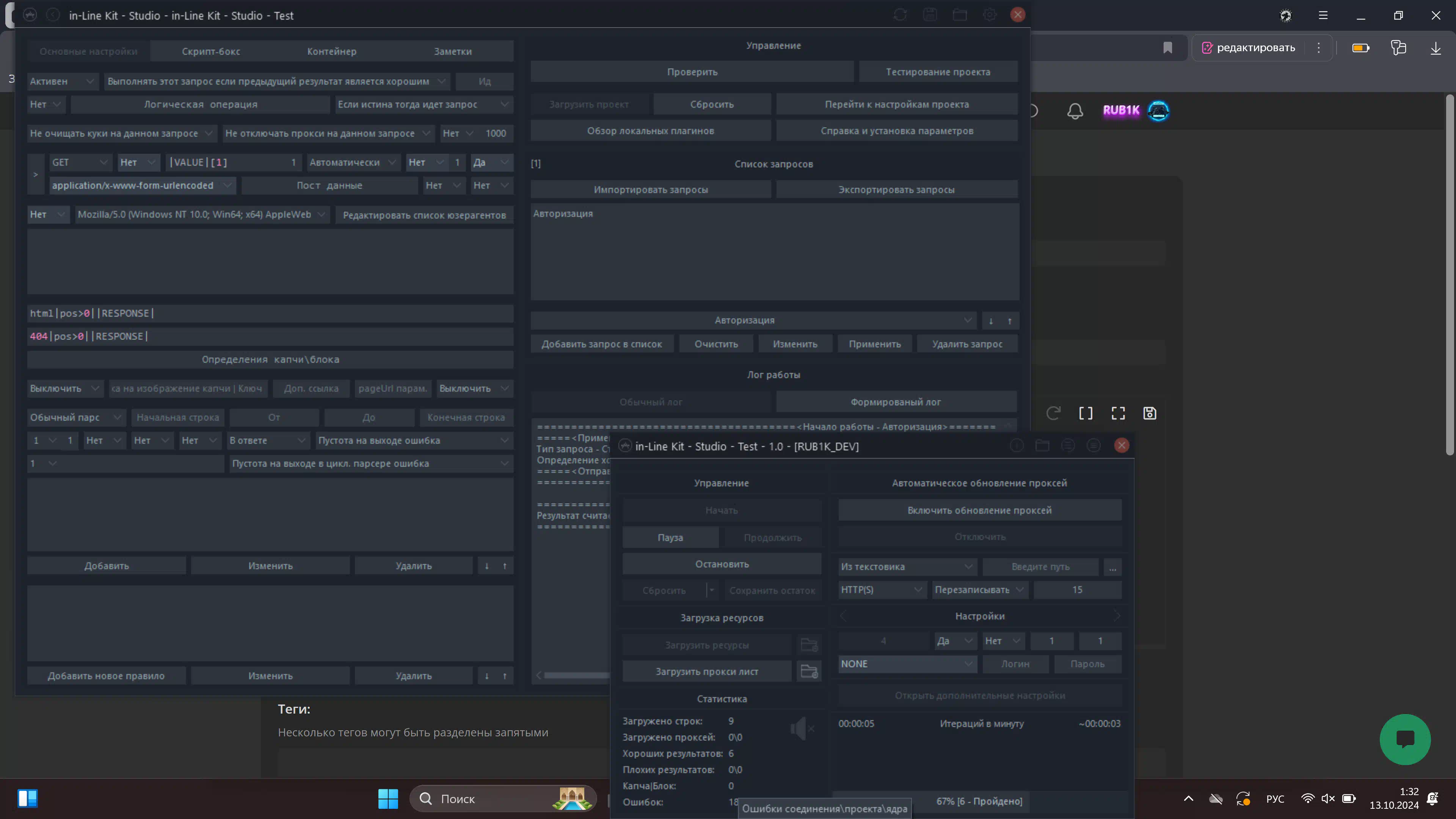1456x819 pixels.
Task: Click the Проверить button
Action: tap(692, 72)
